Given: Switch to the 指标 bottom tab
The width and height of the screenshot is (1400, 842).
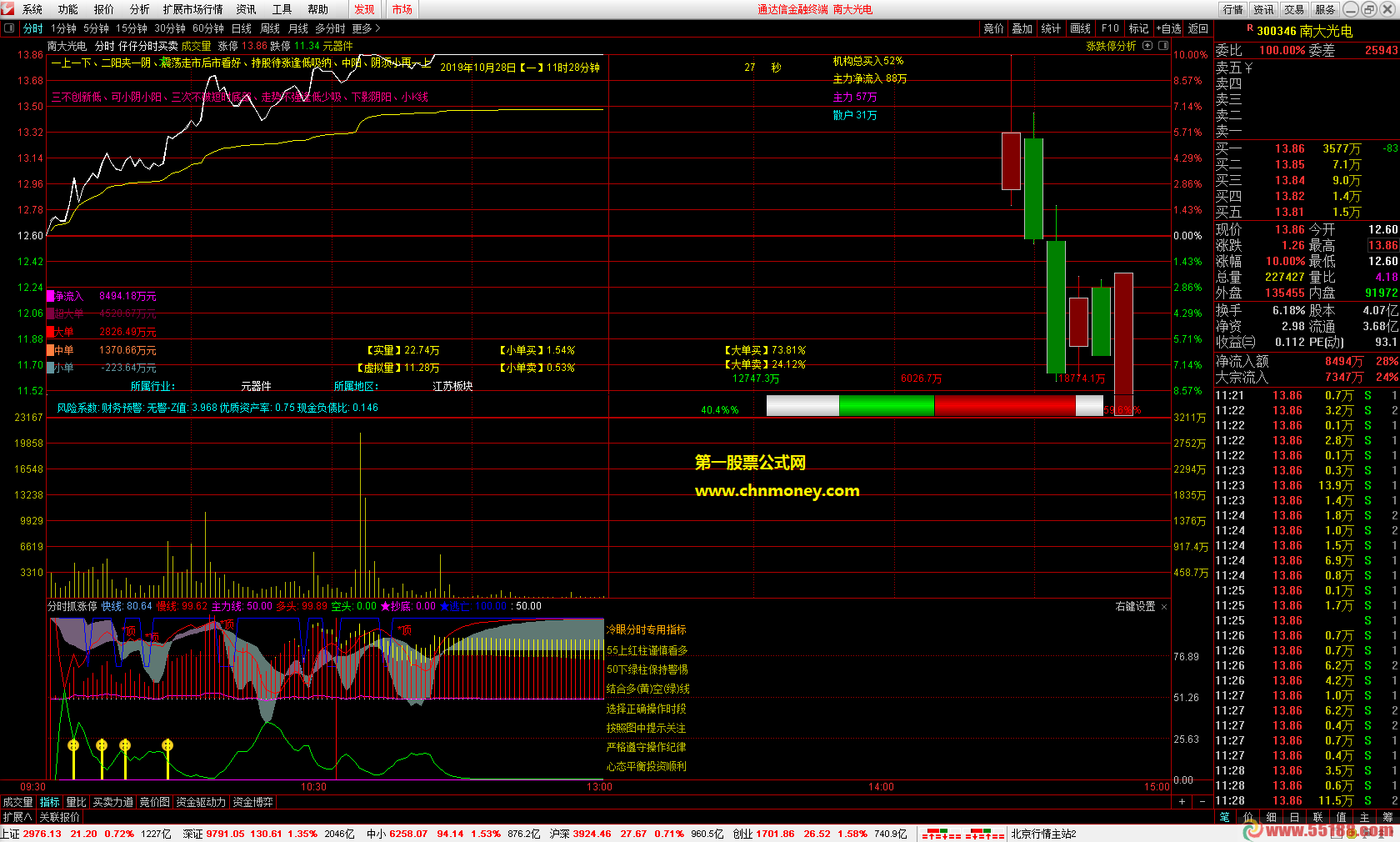Looking at the screenshot, I should [50, 802].
